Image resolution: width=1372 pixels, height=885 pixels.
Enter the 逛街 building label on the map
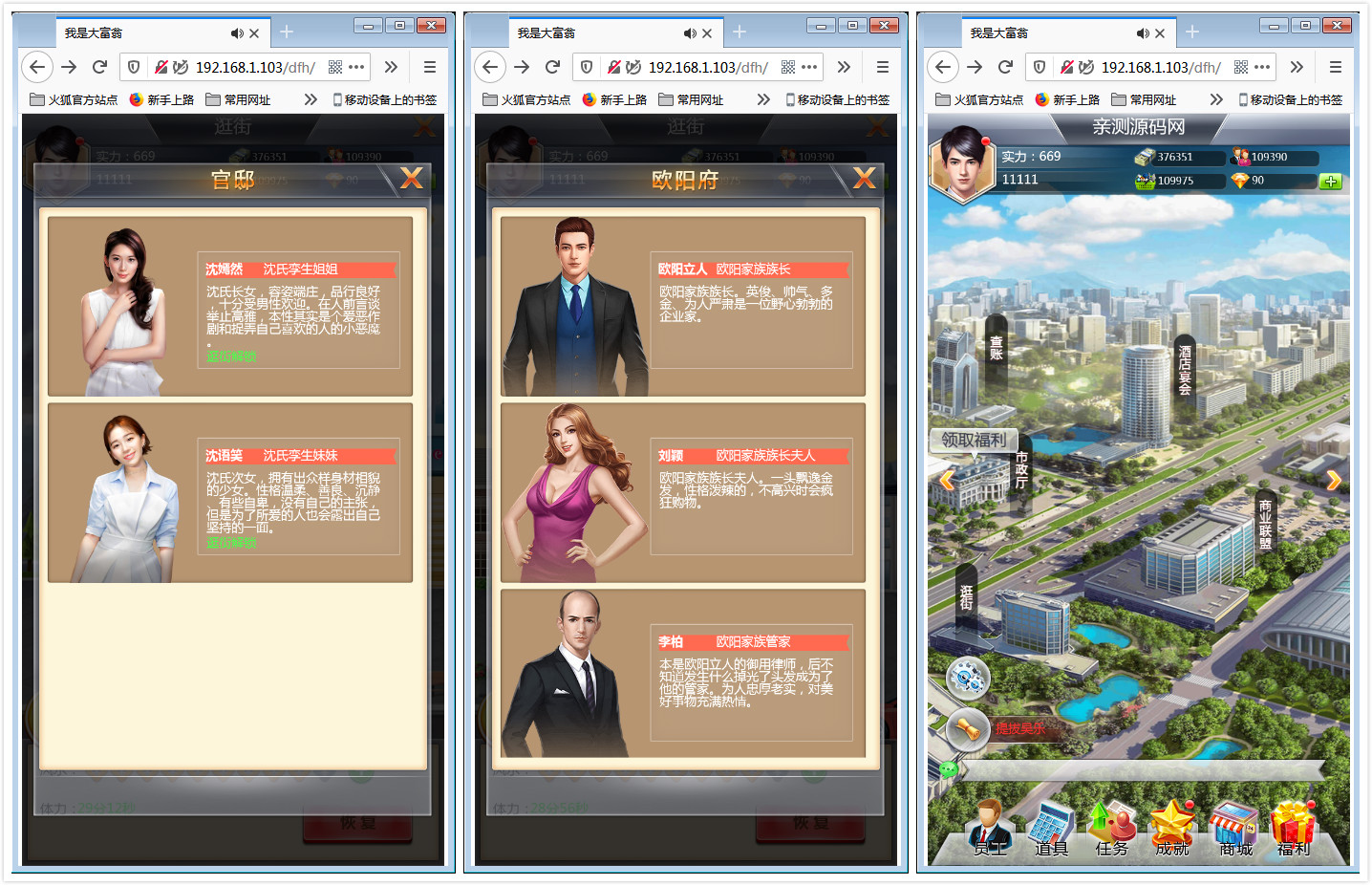click(x=967, y=598)
